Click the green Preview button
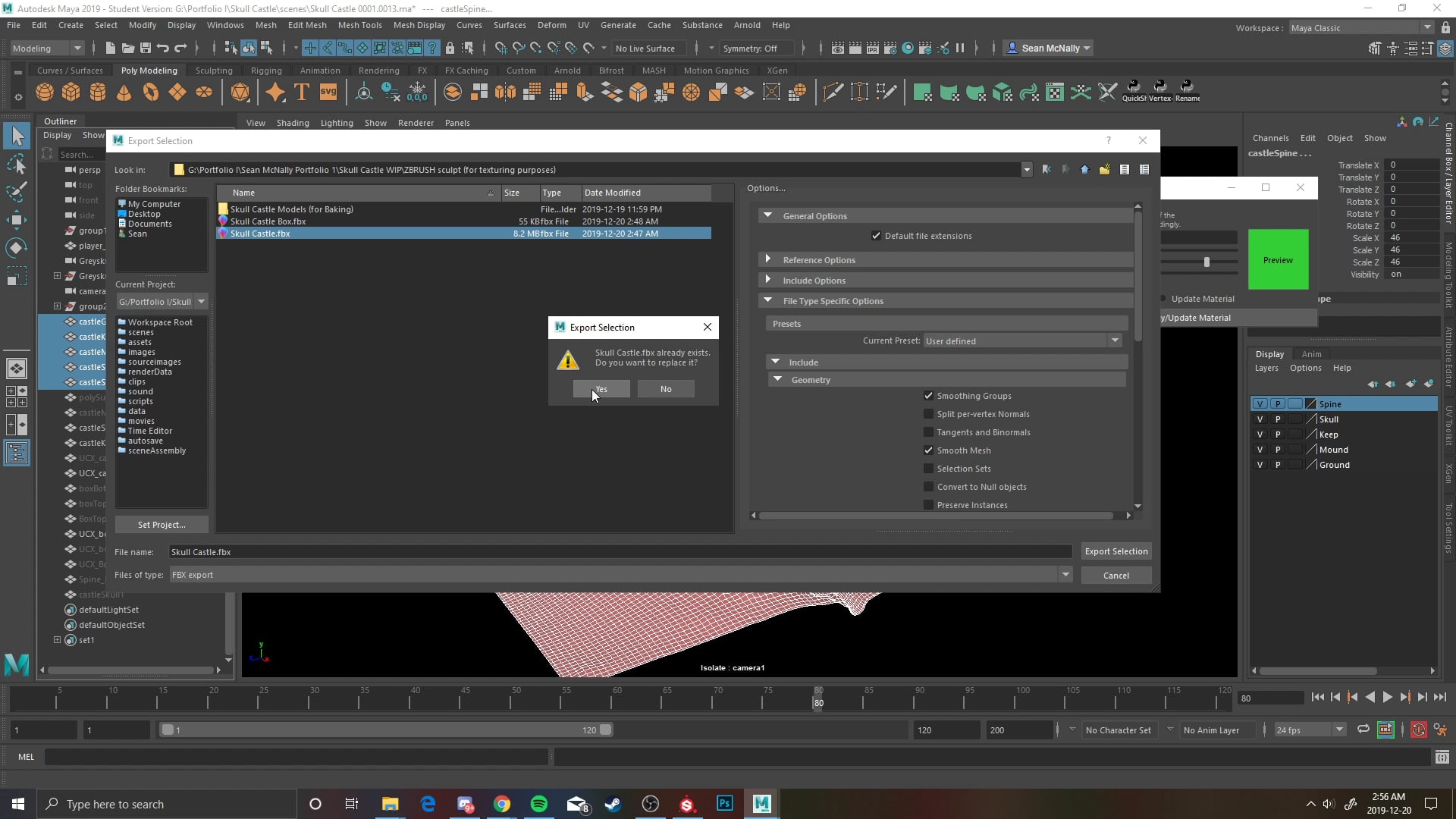Image resolution: width=1456 pixels, height=819 pixels. [1278, 260]
